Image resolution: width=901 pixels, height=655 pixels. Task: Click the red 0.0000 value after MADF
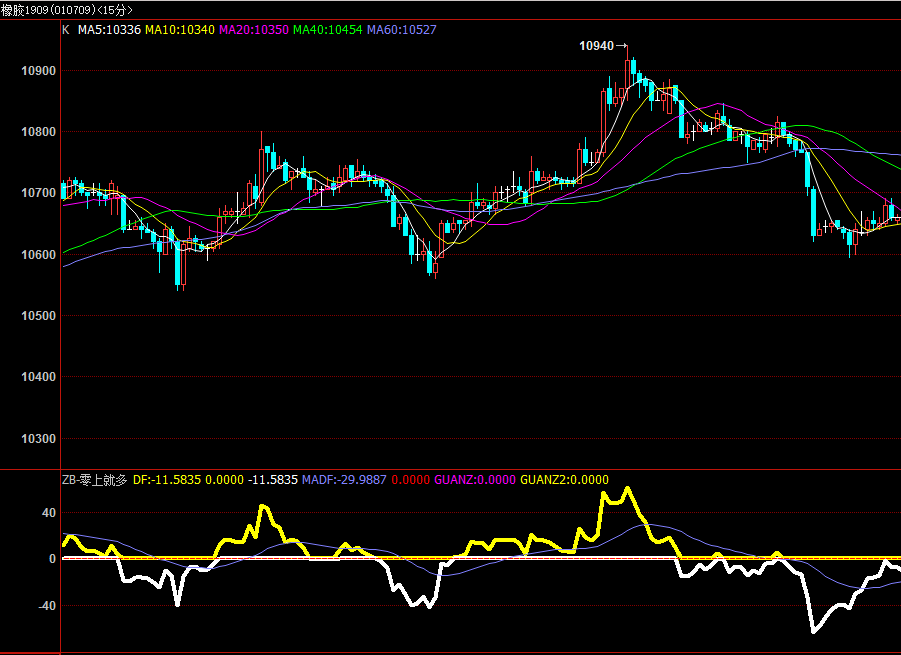pyautogui.click(x=410, y=480)
